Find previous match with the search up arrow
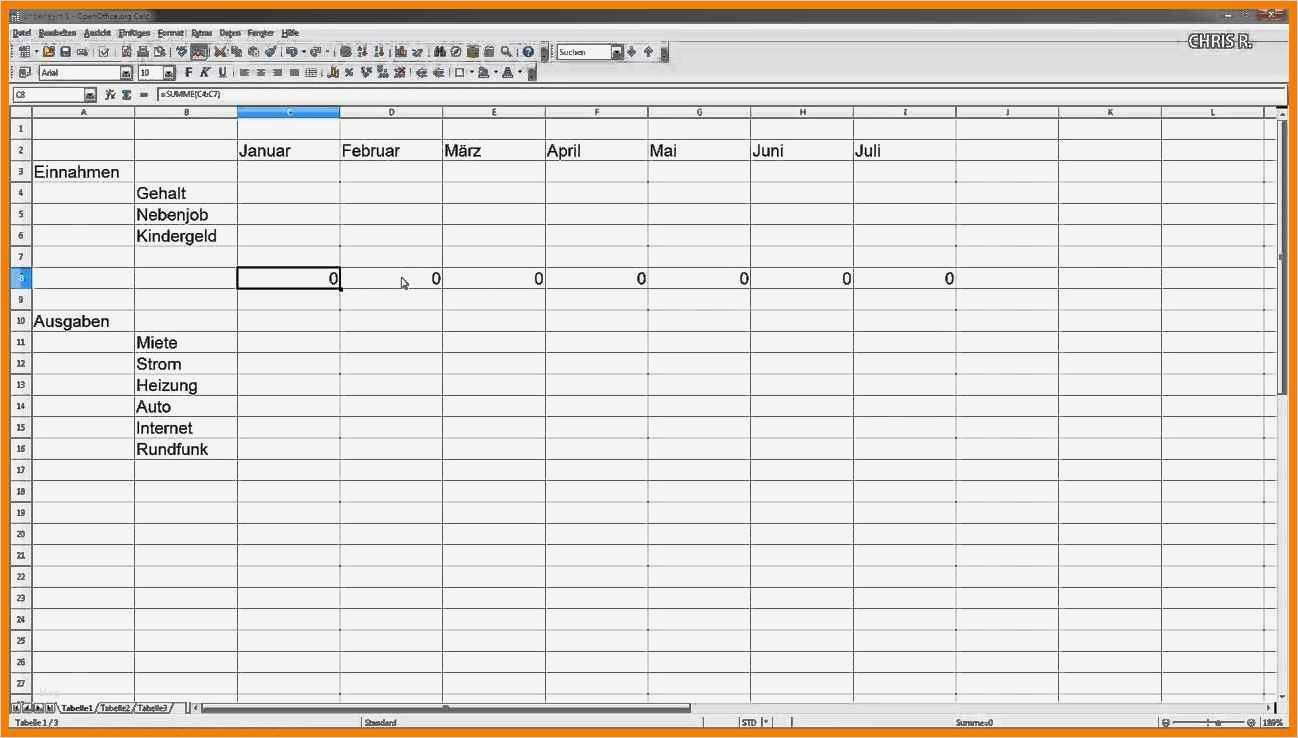The image size is (1298, 738). click(x=648, y=52)
